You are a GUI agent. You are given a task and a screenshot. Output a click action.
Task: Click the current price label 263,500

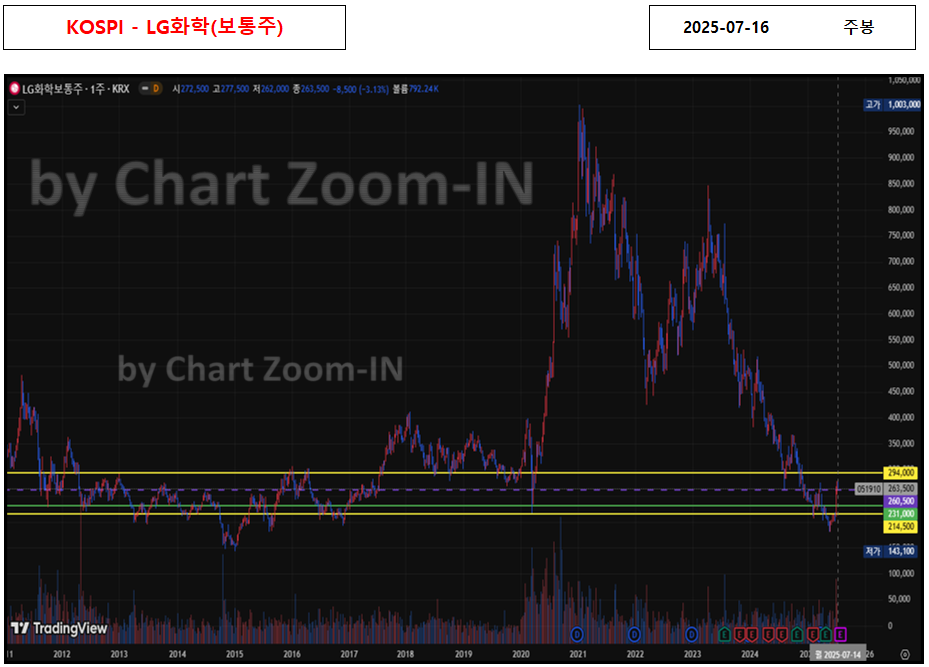[901, 489]
